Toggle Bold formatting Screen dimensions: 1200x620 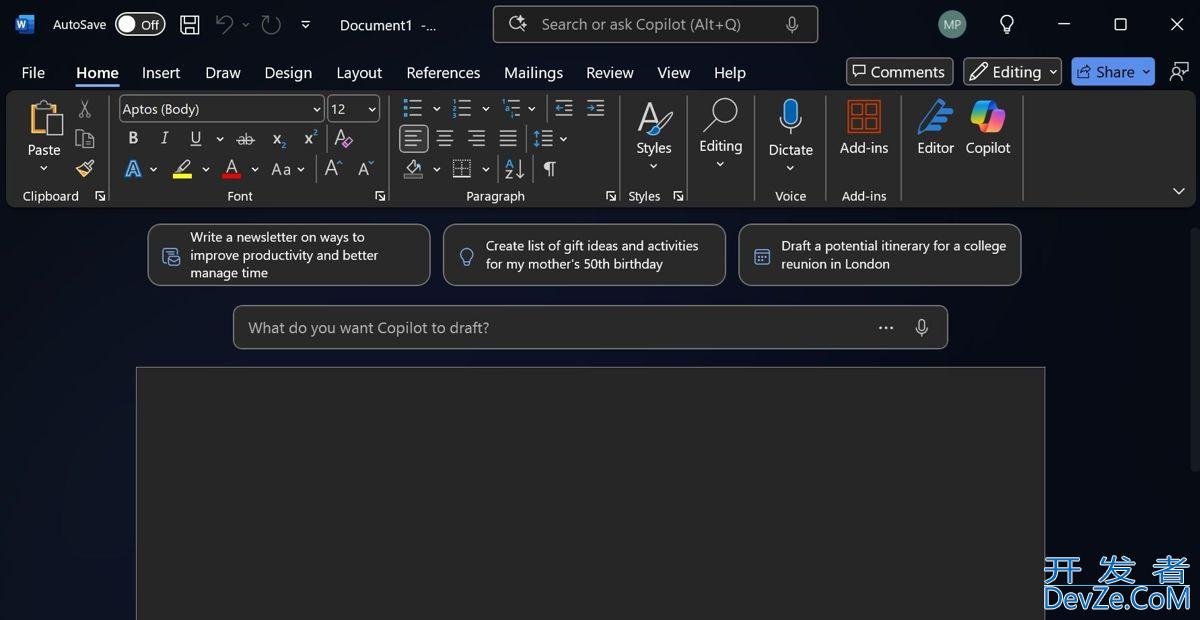click(x=133, y=139)
